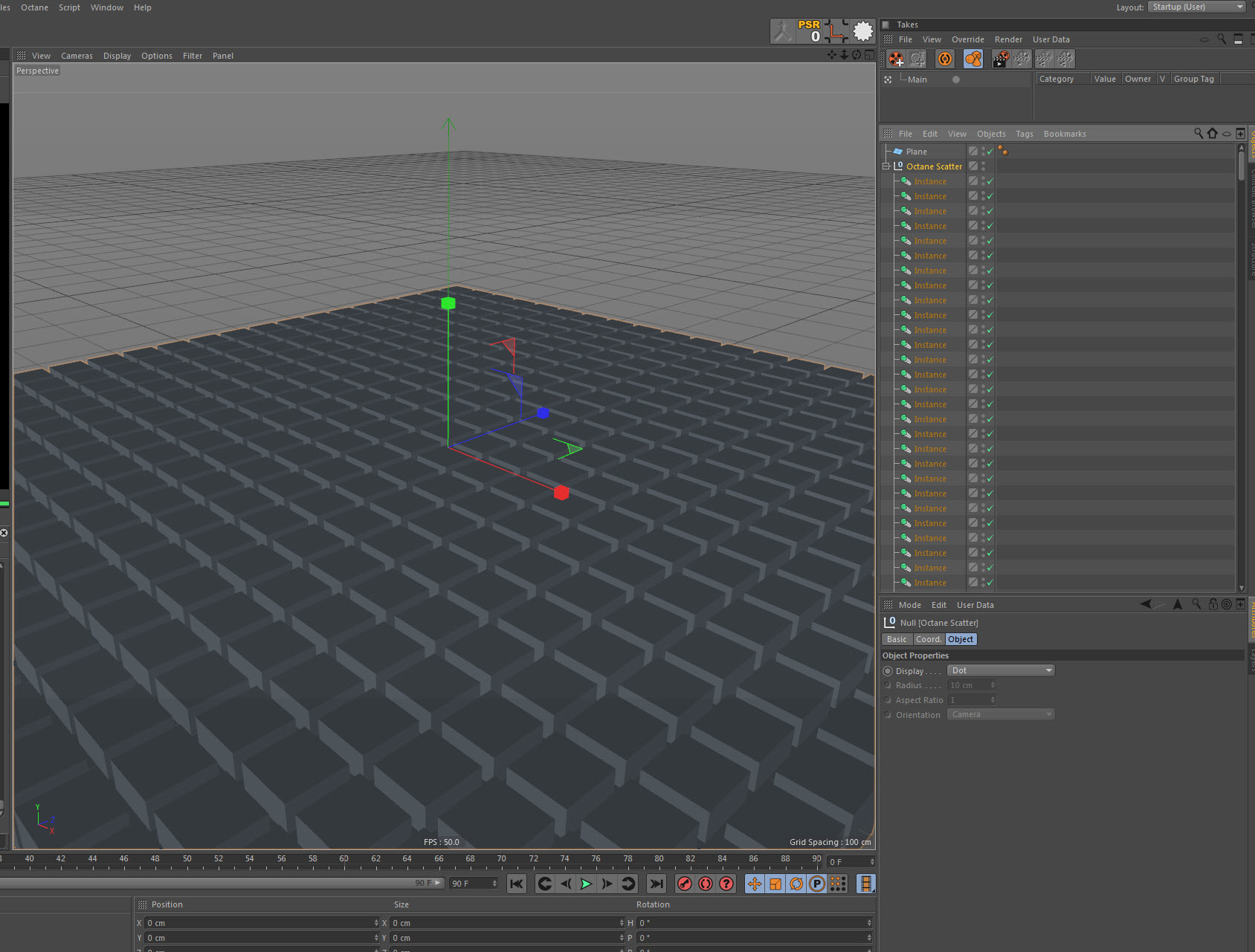Click the viewport toggle active view icon
1255x952 pixels.
pos(869,55)
